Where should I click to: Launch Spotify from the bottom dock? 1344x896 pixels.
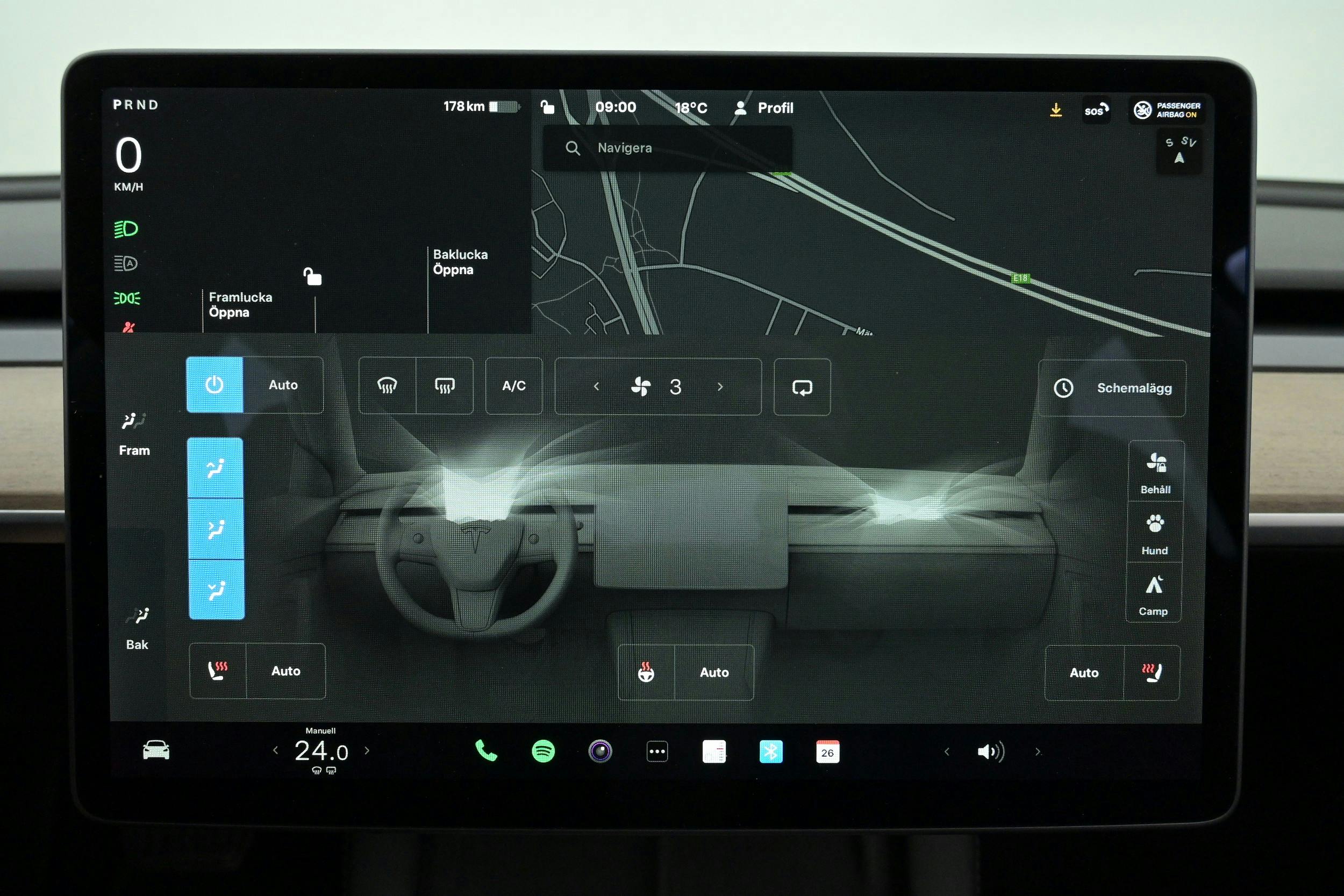click(x=543, y=751)
